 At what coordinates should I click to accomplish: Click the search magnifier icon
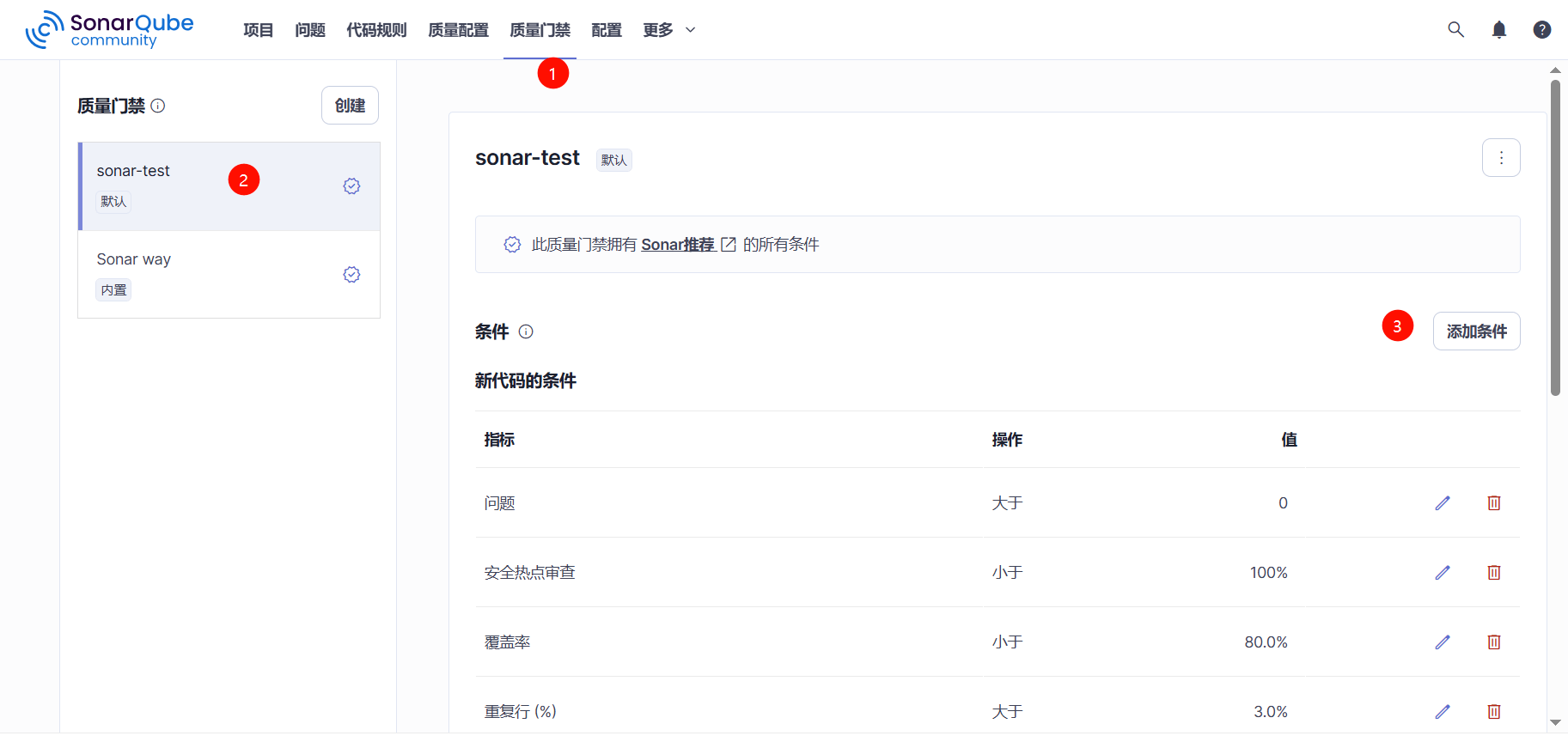click(x=1455, y=29)
